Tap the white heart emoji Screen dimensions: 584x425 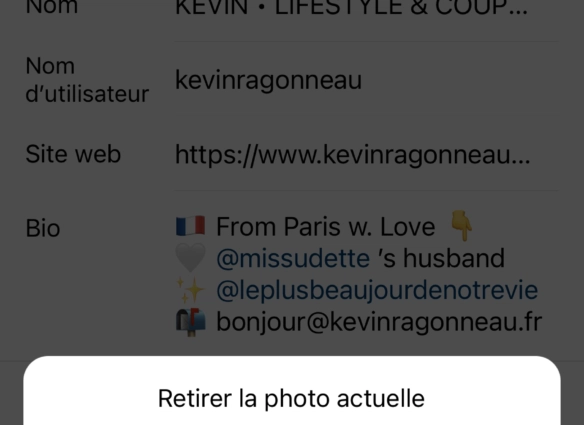point(190,257)
